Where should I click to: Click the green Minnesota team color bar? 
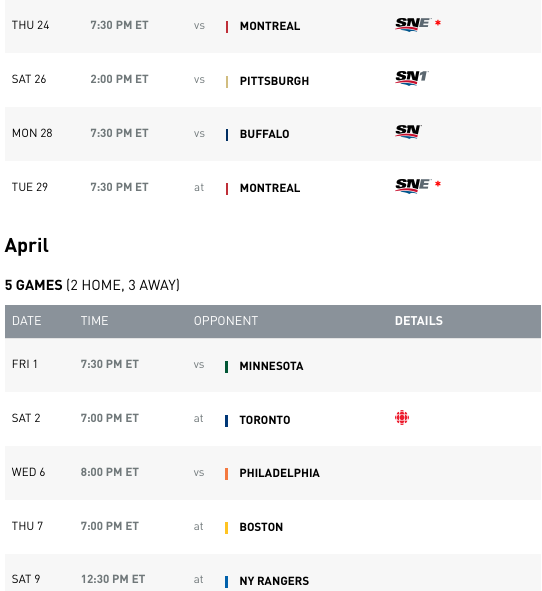[x=227, y=367]
